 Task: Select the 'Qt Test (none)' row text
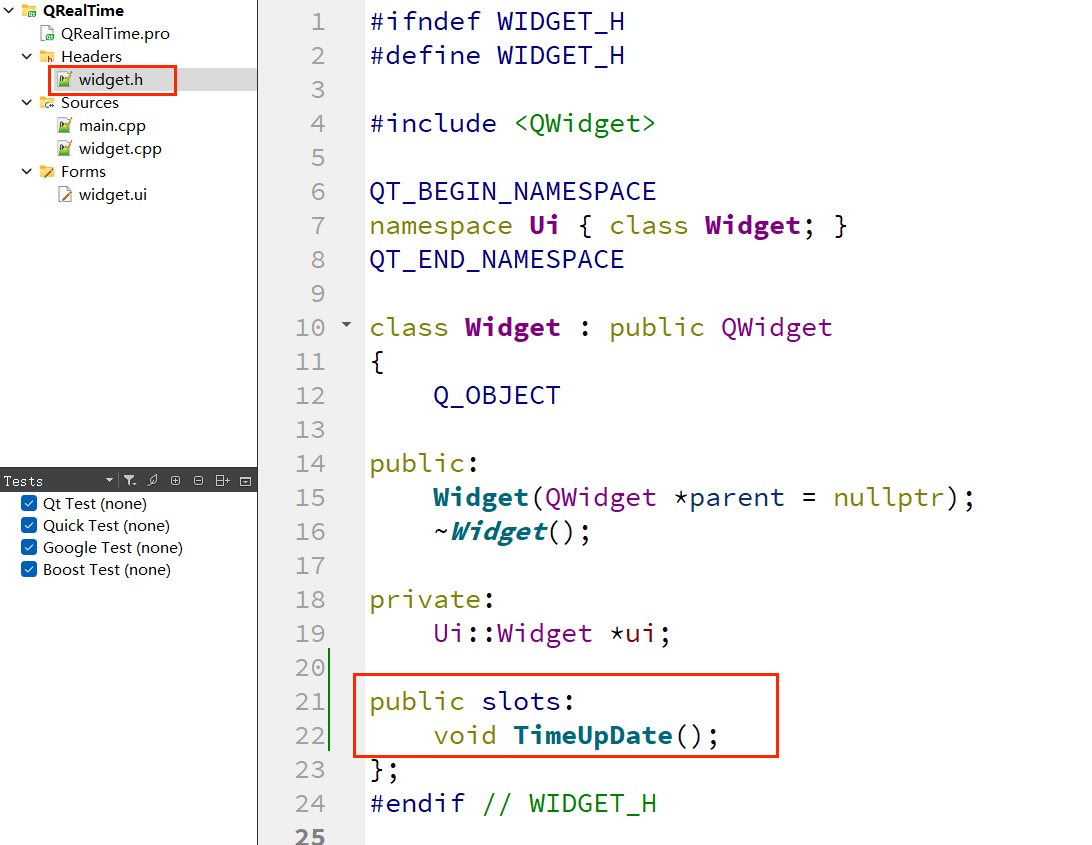[95, 504]
